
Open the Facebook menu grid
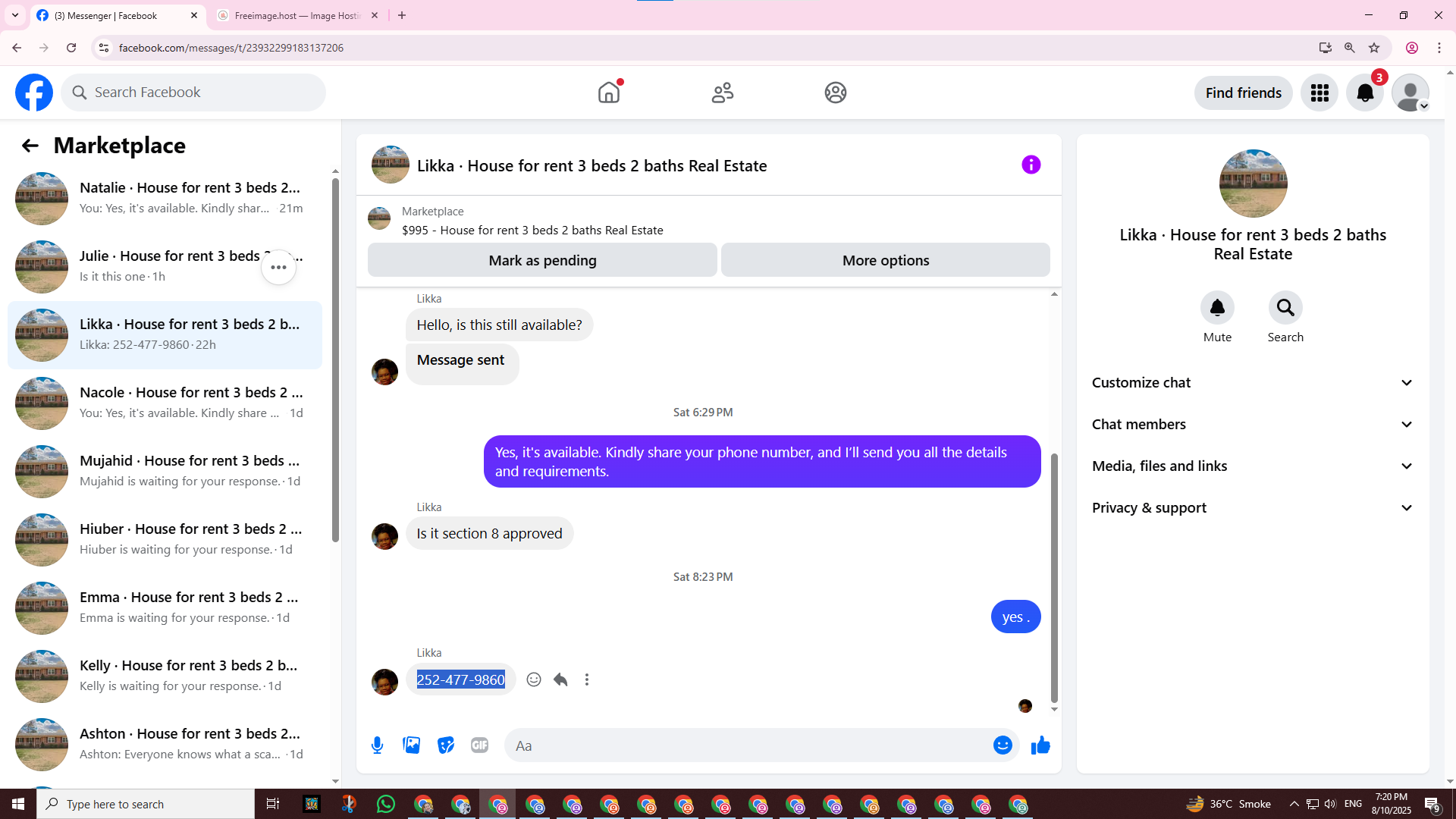pyautogui.click(x=1319, y=93)
